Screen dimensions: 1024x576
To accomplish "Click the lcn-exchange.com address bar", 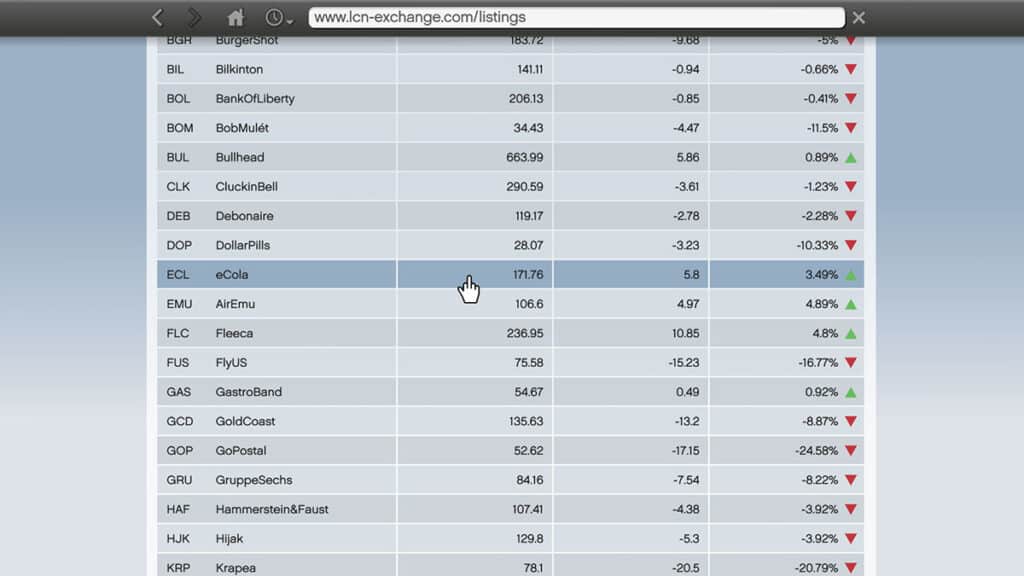I will tap(576, 18).
